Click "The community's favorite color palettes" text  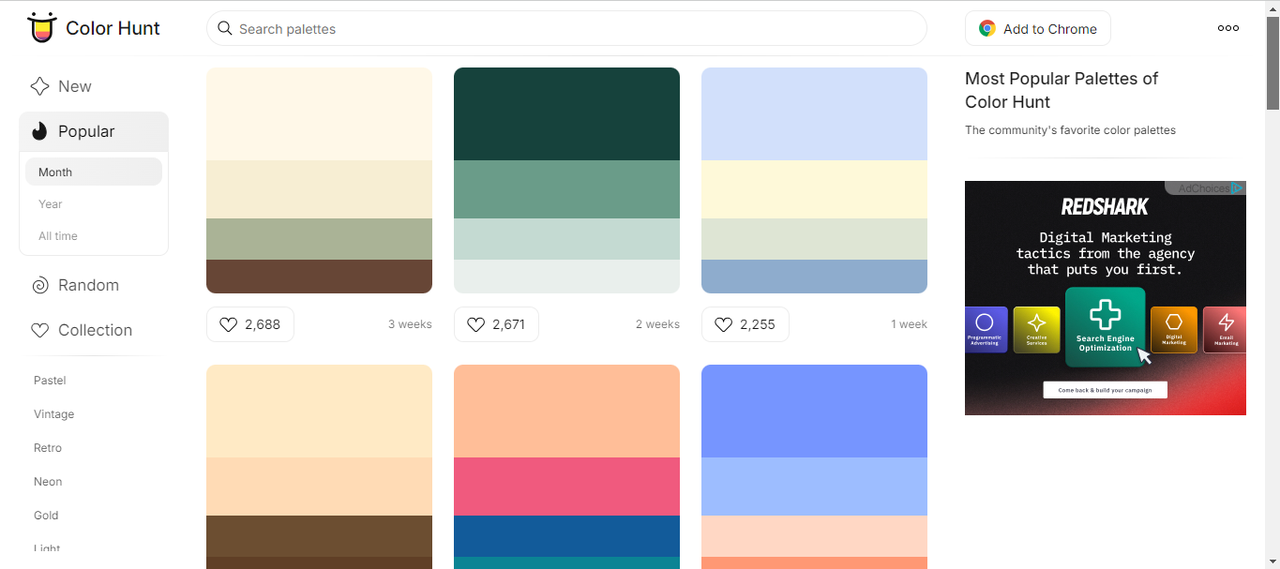pyautogui.click(x=1070, y=130)
